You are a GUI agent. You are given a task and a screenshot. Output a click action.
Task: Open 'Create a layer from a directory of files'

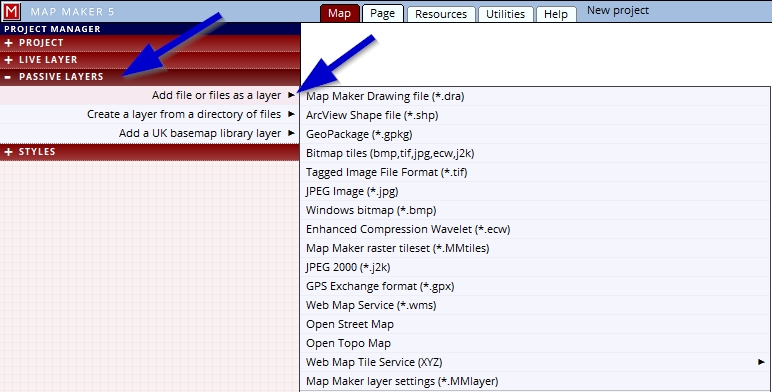(x=150, y=114)
